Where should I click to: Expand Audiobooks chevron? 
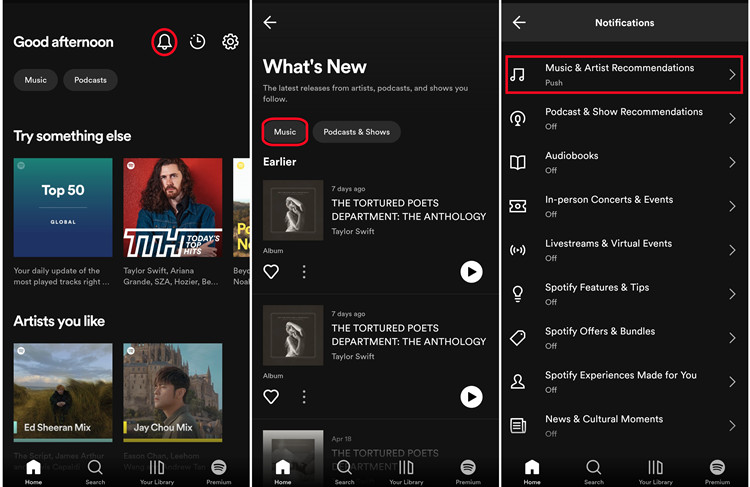[x=732, y=162]
